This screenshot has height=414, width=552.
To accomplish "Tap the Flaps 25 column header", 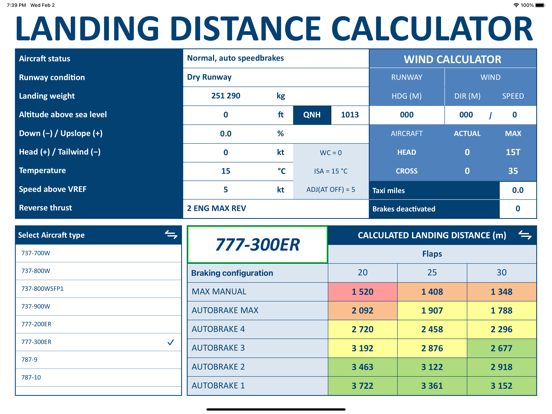I will 432,272.
